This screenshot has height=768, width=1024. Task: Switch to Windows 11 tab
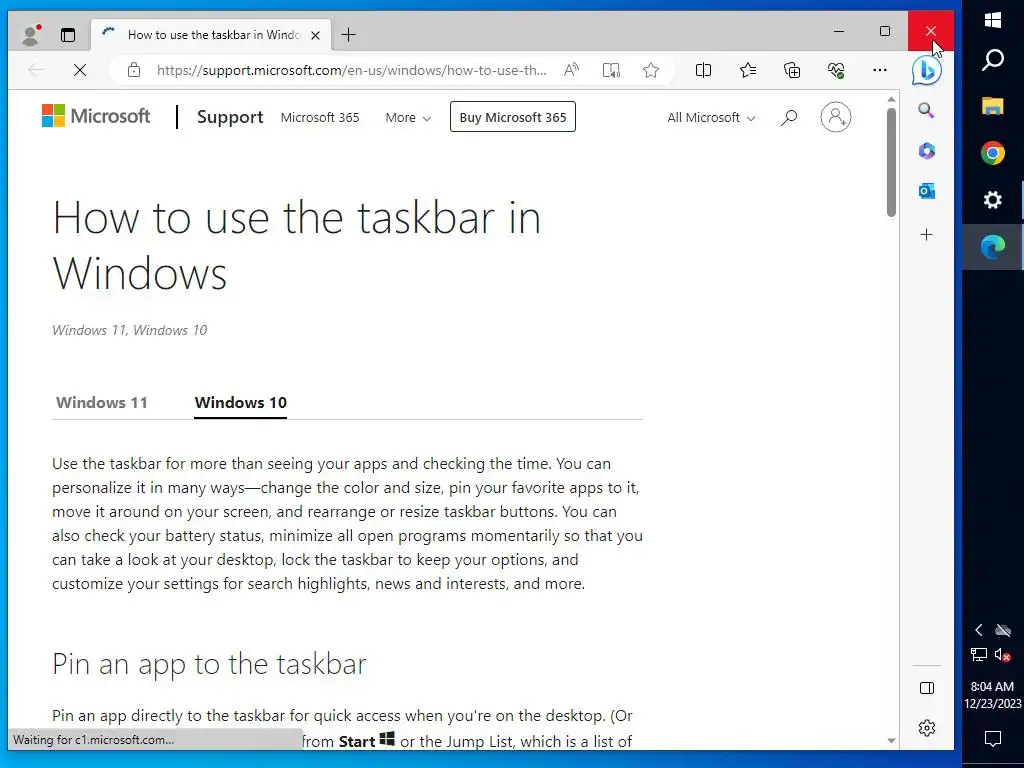[102, 402]
